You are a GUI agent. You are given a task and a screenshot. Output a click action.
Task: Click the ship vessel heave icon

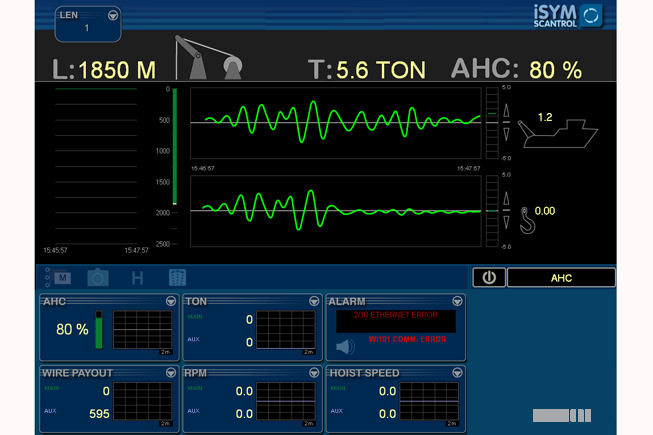click(x=557, y=134)
